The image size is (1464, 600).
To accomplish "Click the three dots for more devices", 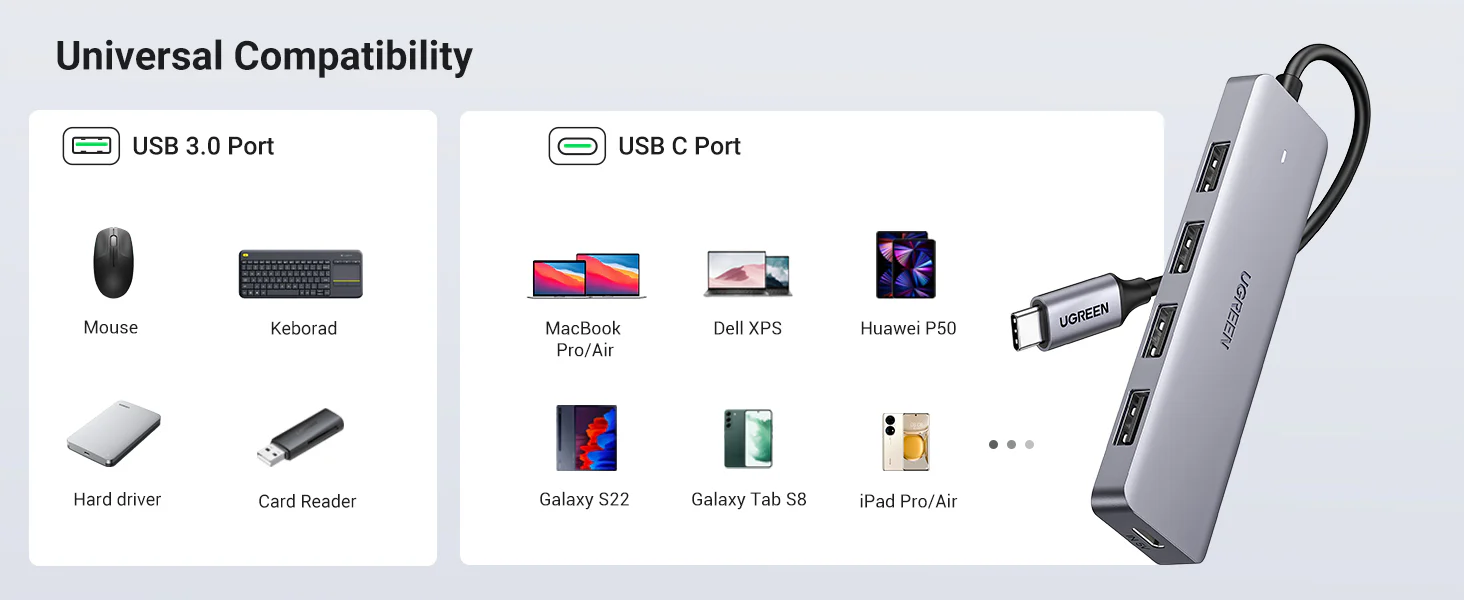I will [x=1011, y=444].
